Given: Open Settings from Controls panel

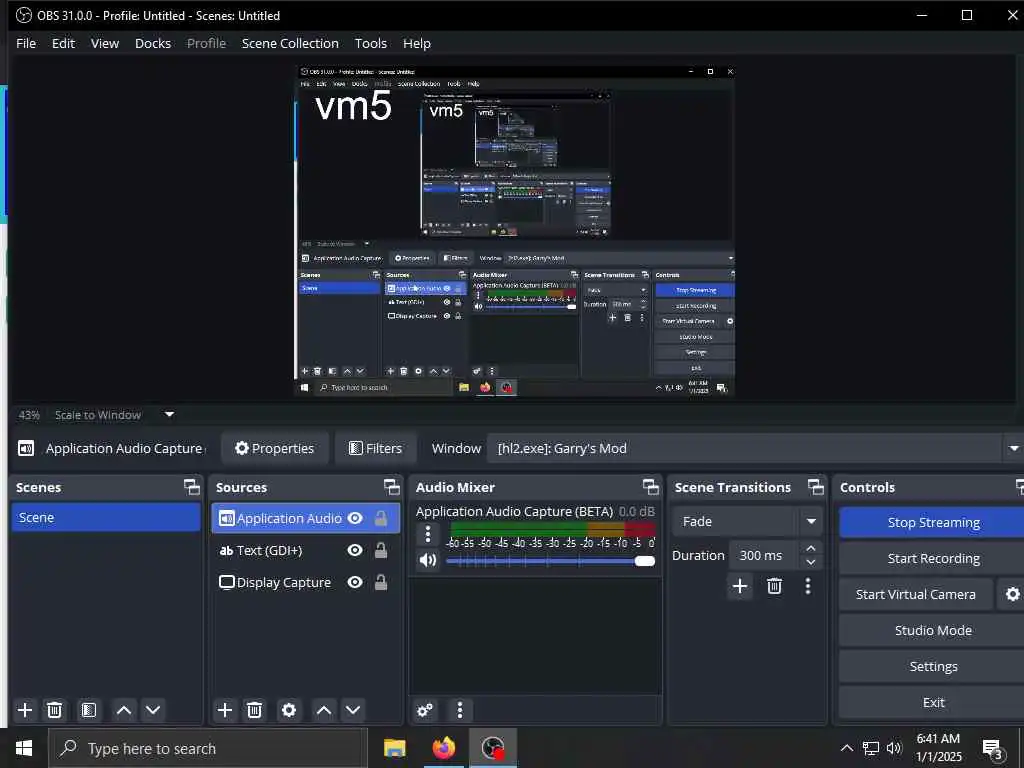Looking at the screenshot, I should tap(933, 666).
